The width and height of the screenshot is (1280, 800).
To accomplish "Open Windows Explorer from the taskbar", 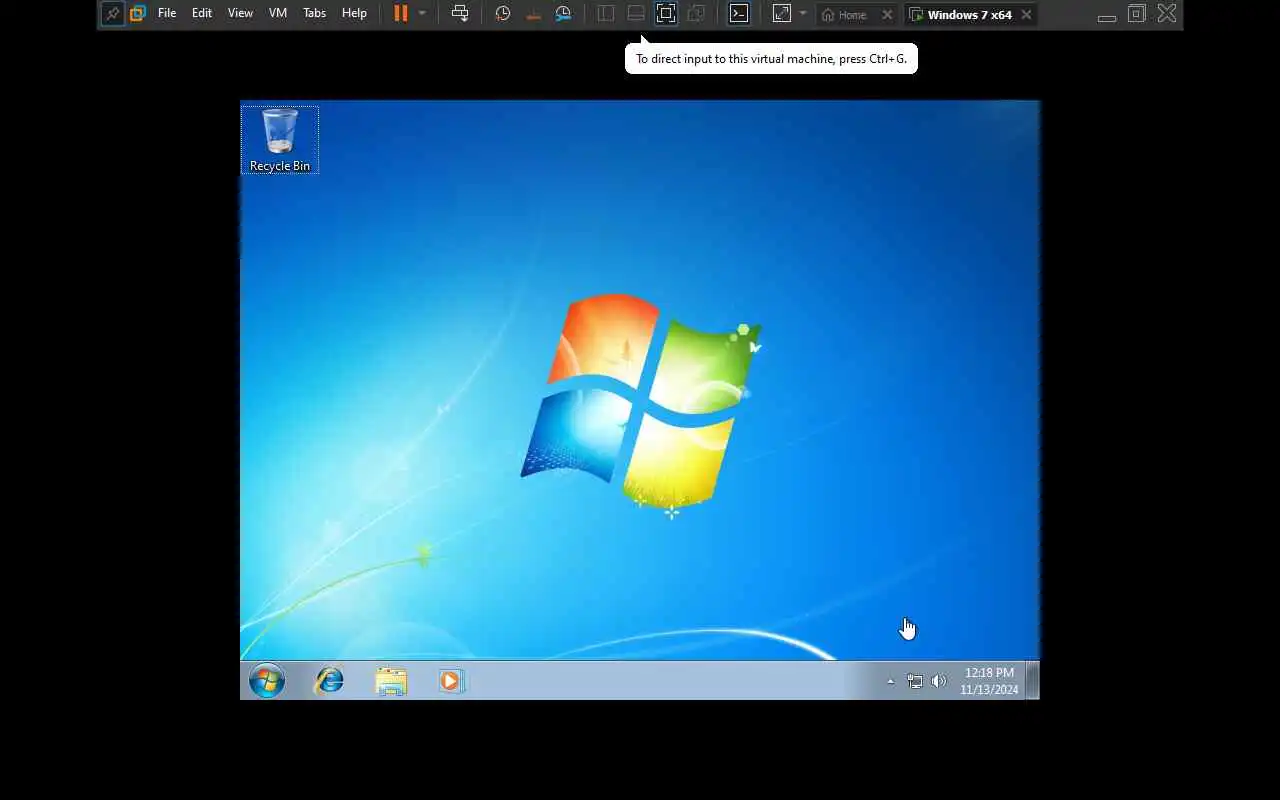I will point(391,681).
